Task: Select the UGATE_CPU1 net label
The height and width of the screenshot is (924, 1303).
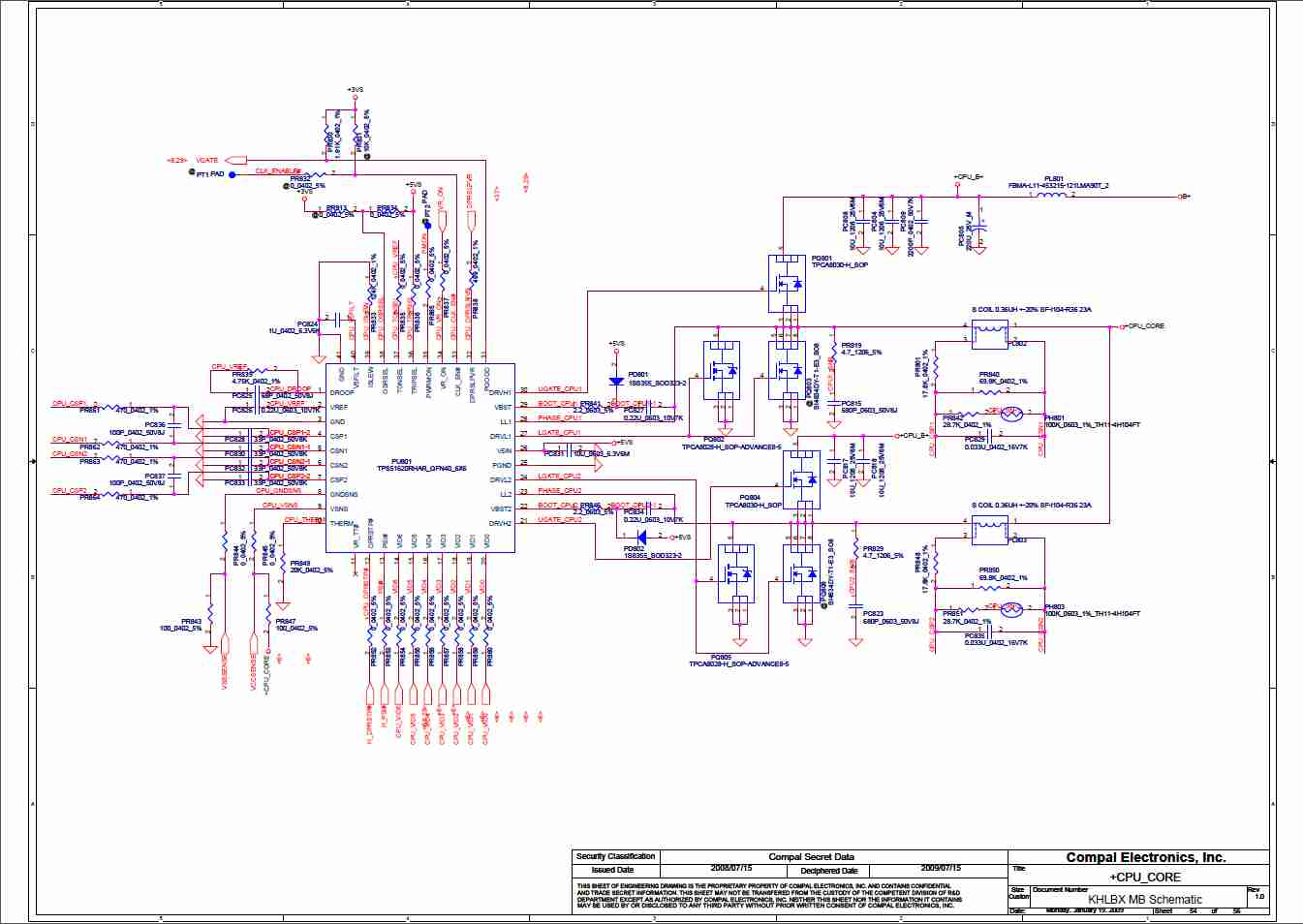Action: [x=560, y=389]
